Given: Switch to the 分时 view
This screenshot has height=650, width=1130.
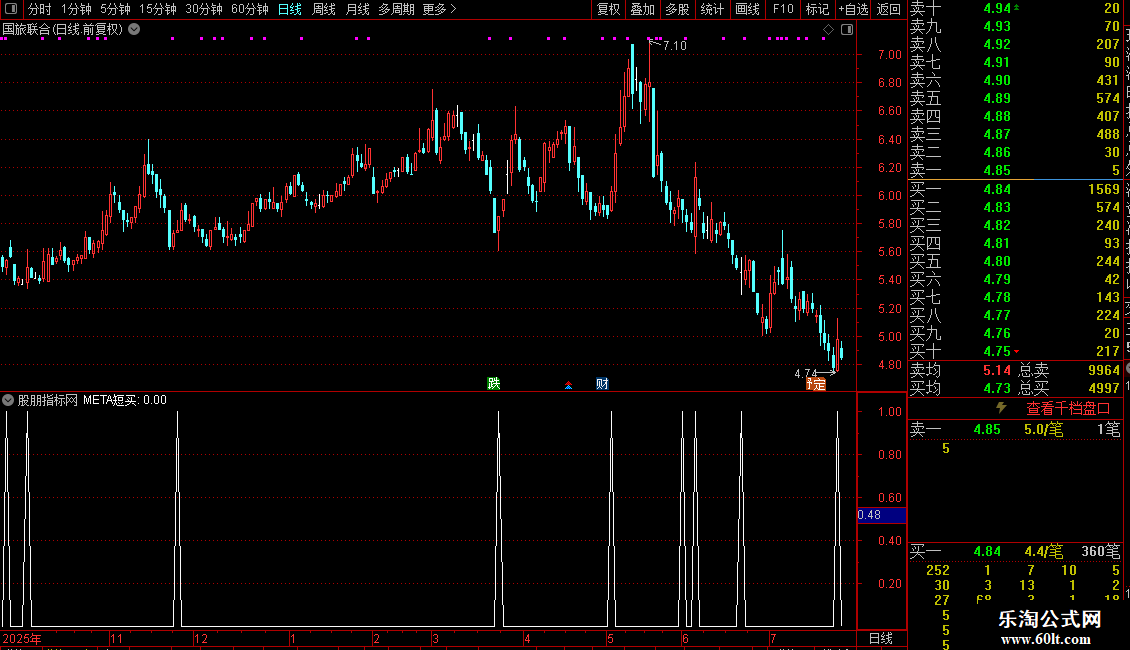Looking at the screenshot, I should tap(40, 9).
